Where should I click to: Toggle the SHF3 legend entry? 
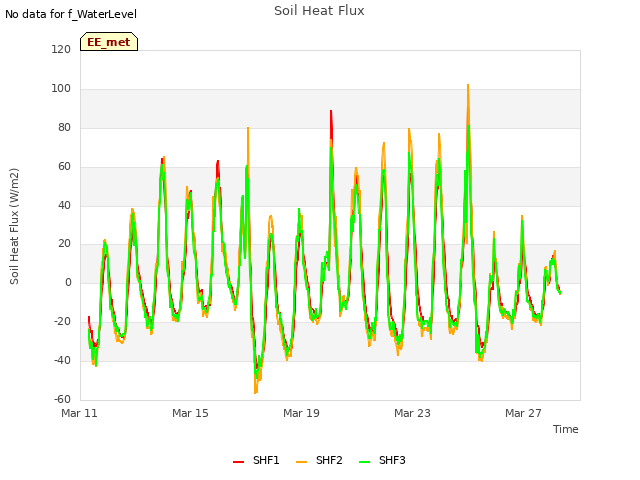click(x=382, y=460)
